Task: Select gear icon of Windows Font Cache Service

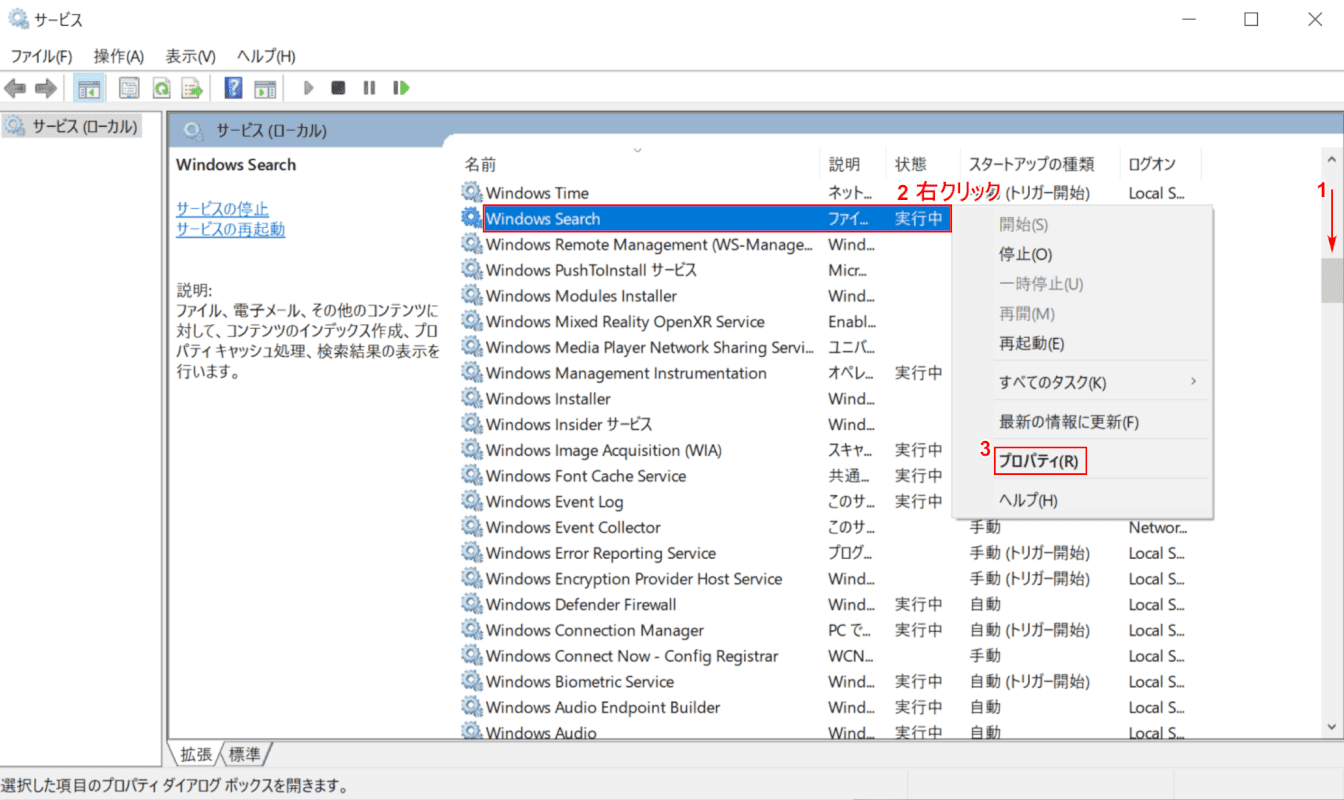Action: coord(471,475)
